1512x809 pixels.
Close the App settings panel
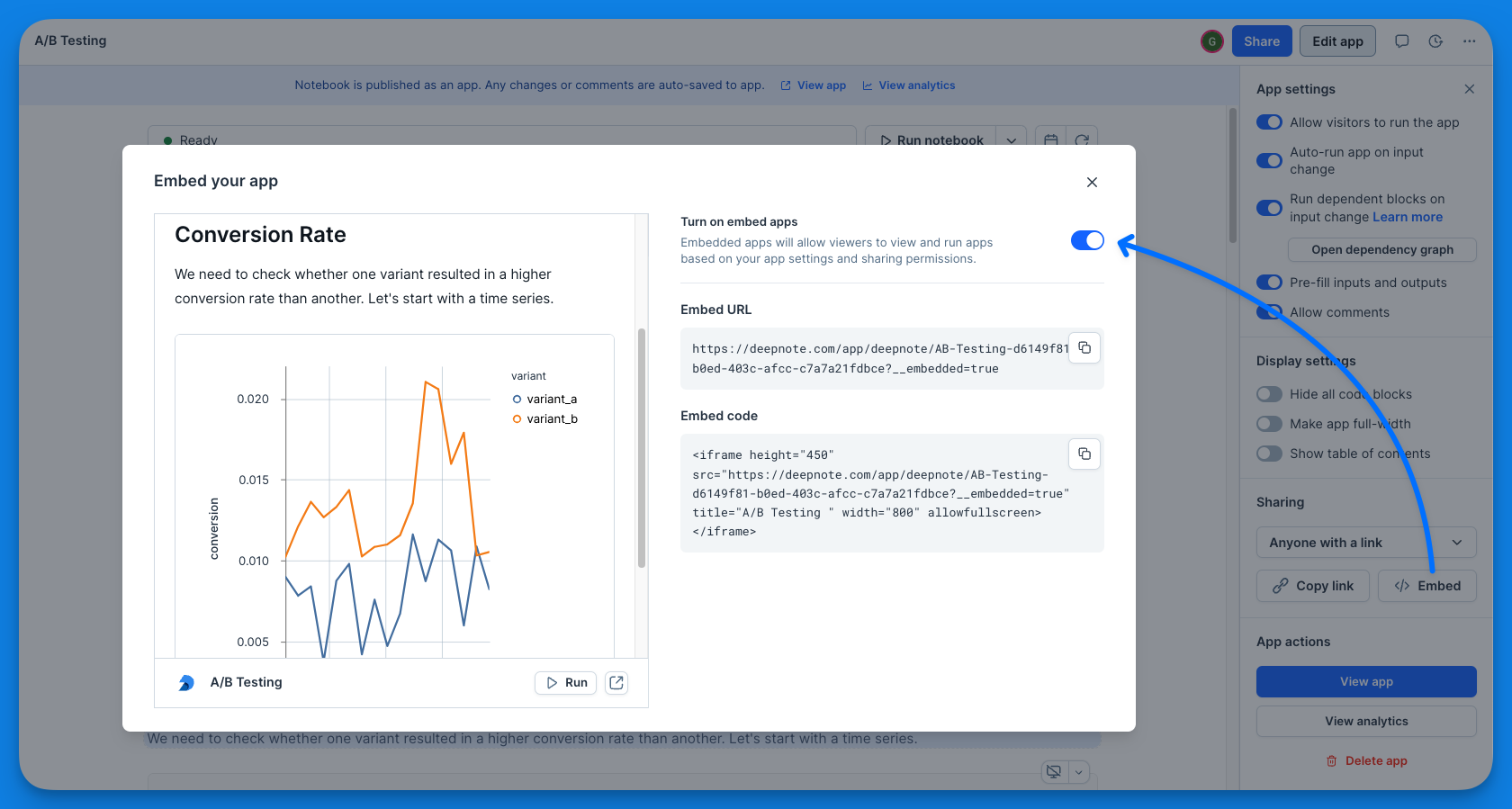coord(1470,89)
